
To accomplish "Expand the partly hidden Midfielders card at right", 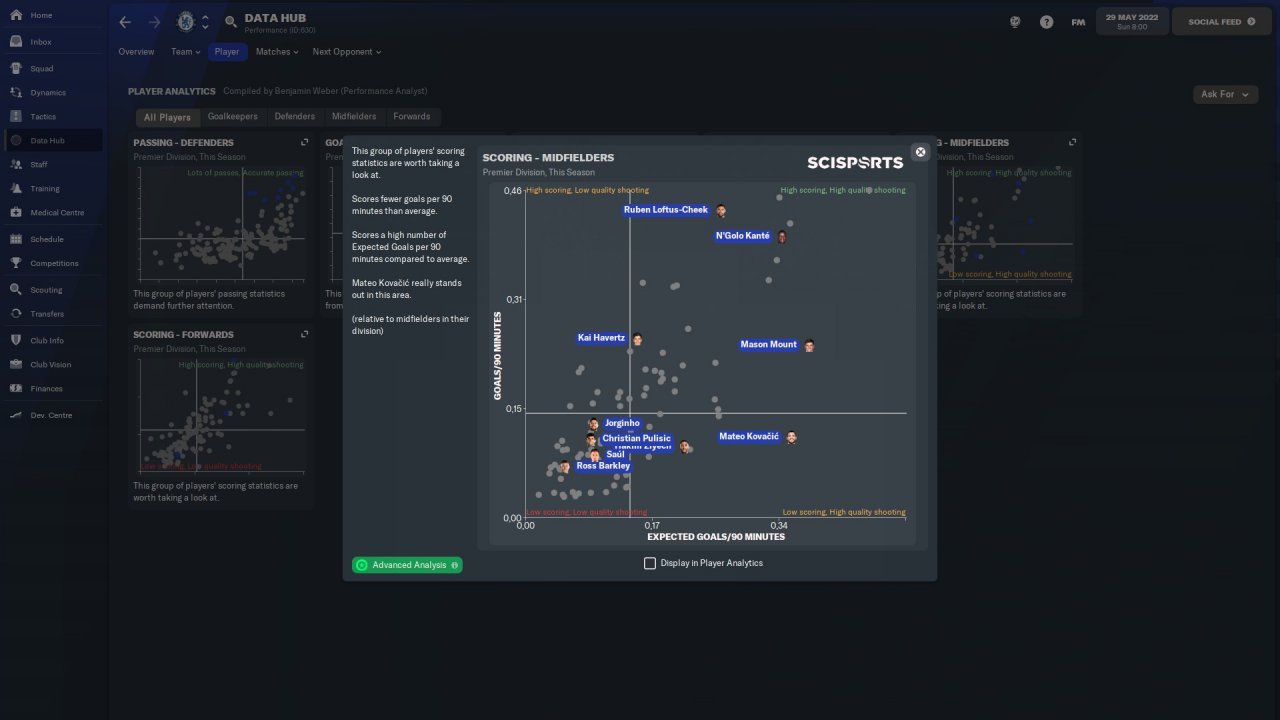I will coord(1073,143).
